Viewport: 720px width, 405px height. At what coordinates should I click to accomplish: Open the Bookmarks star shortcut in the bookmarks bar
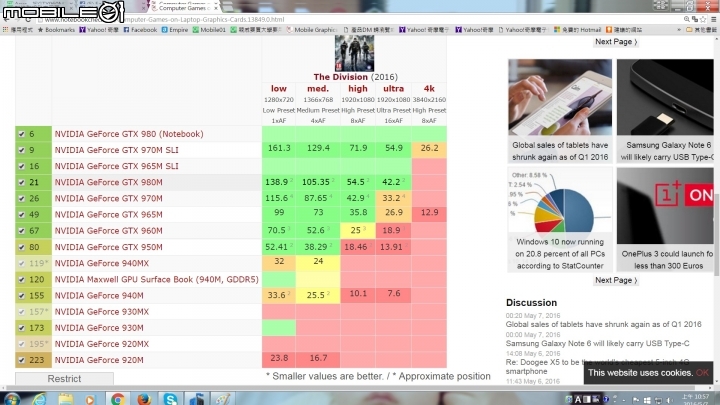pos(56,30)
